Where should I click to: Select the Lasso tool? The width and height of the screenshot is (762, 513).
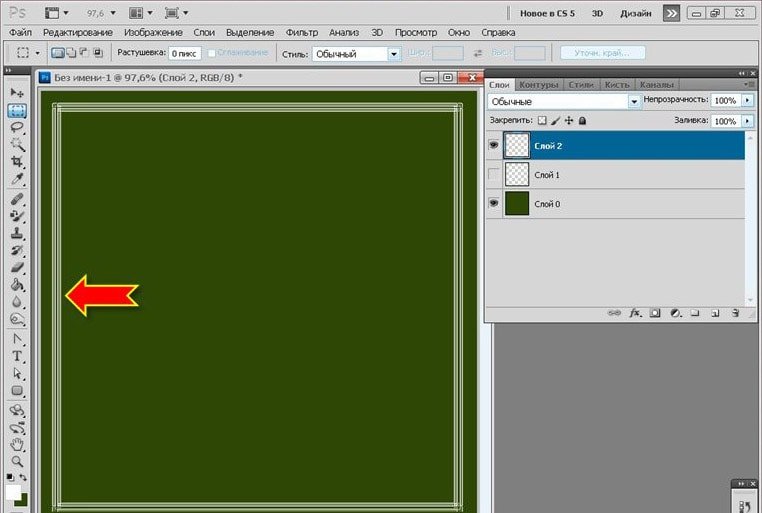click(x=17, y=127)
